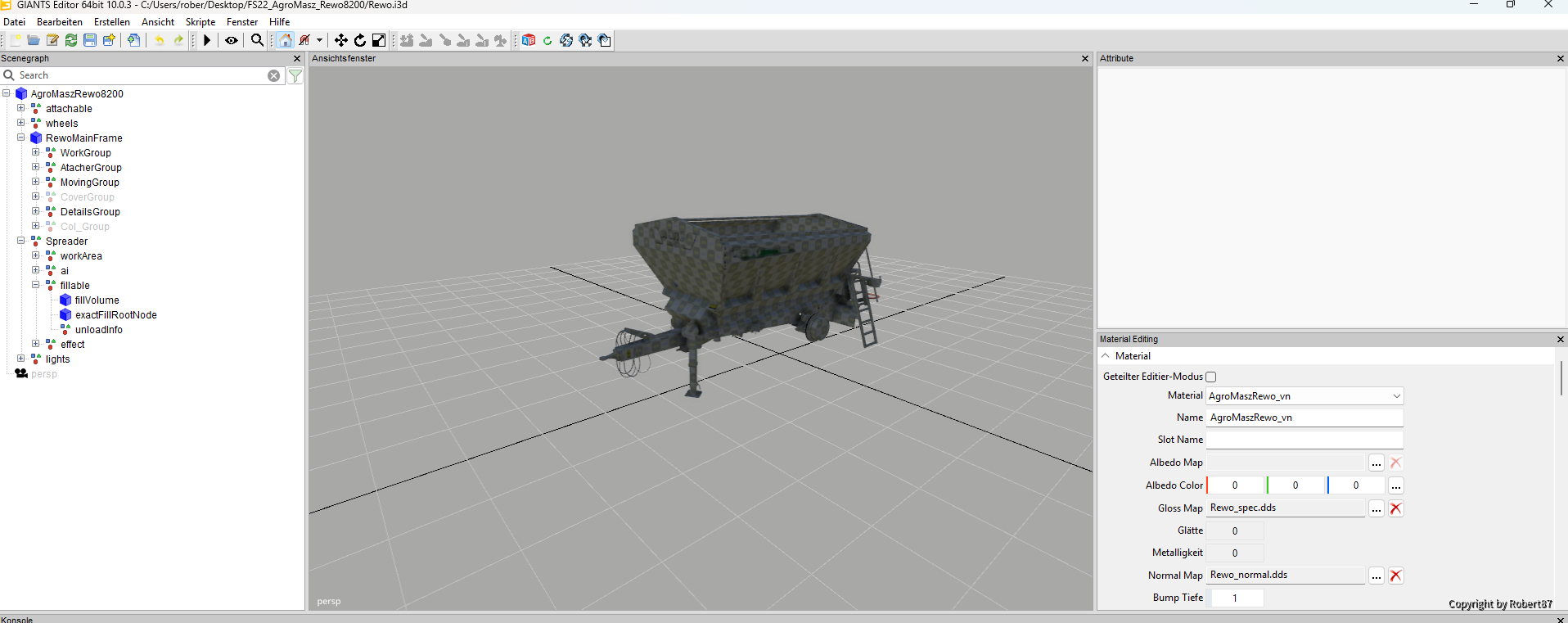Open the Bearbeiten menu
Viewport: 1568px width, 623px height.
(60, 22)
